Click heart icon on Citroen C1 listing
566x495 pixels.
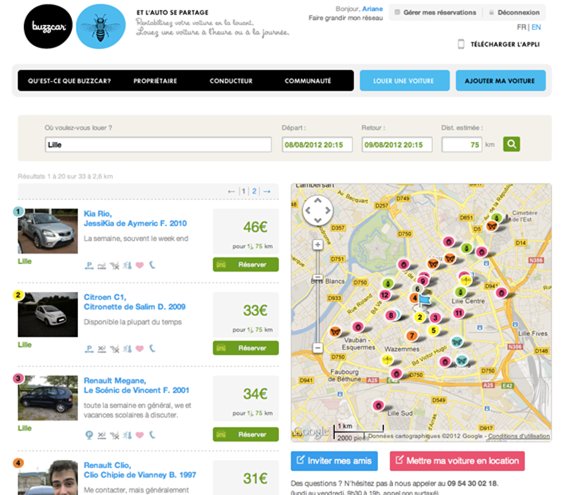pos(140,349)
